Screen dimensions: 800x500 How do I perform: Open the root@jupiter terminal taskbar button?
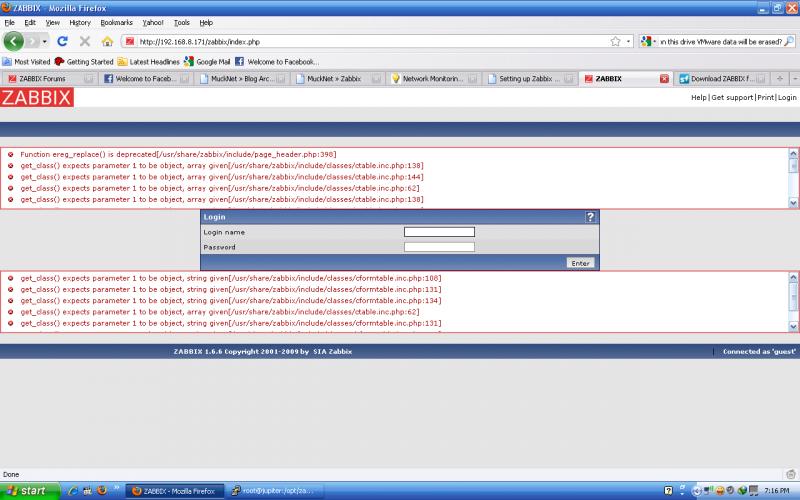coord(276,491)
